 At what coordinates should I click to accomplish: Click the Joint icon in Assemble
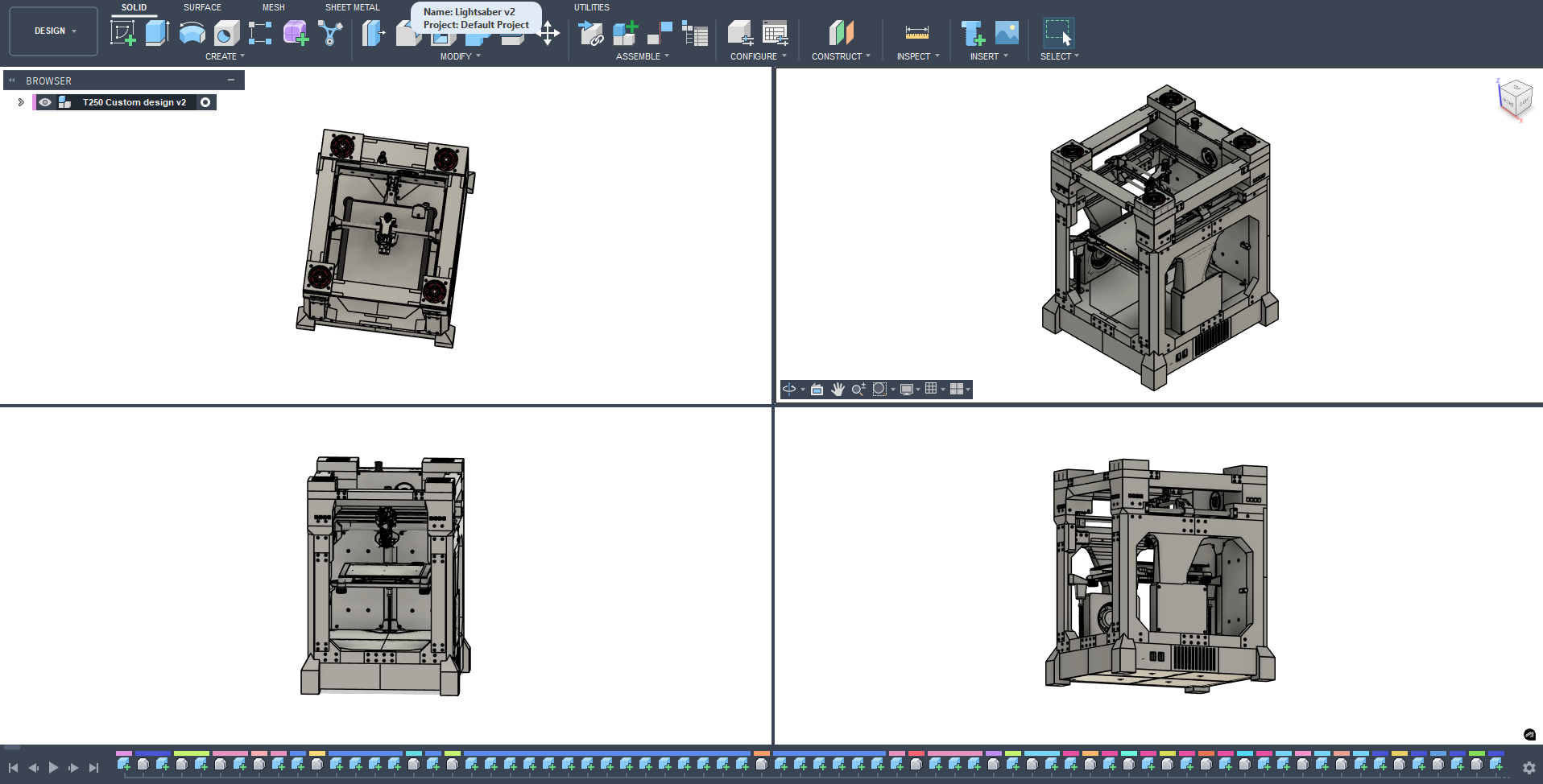(660, 33)
